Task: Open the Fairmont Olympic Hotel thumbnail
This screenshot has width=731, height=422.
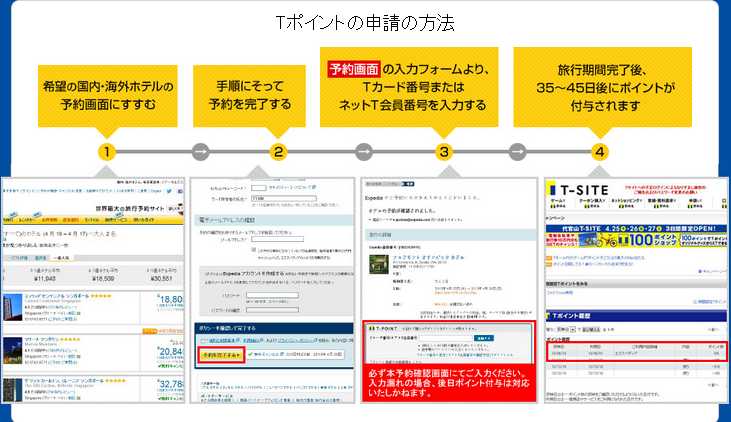Action: pos(379,264)
